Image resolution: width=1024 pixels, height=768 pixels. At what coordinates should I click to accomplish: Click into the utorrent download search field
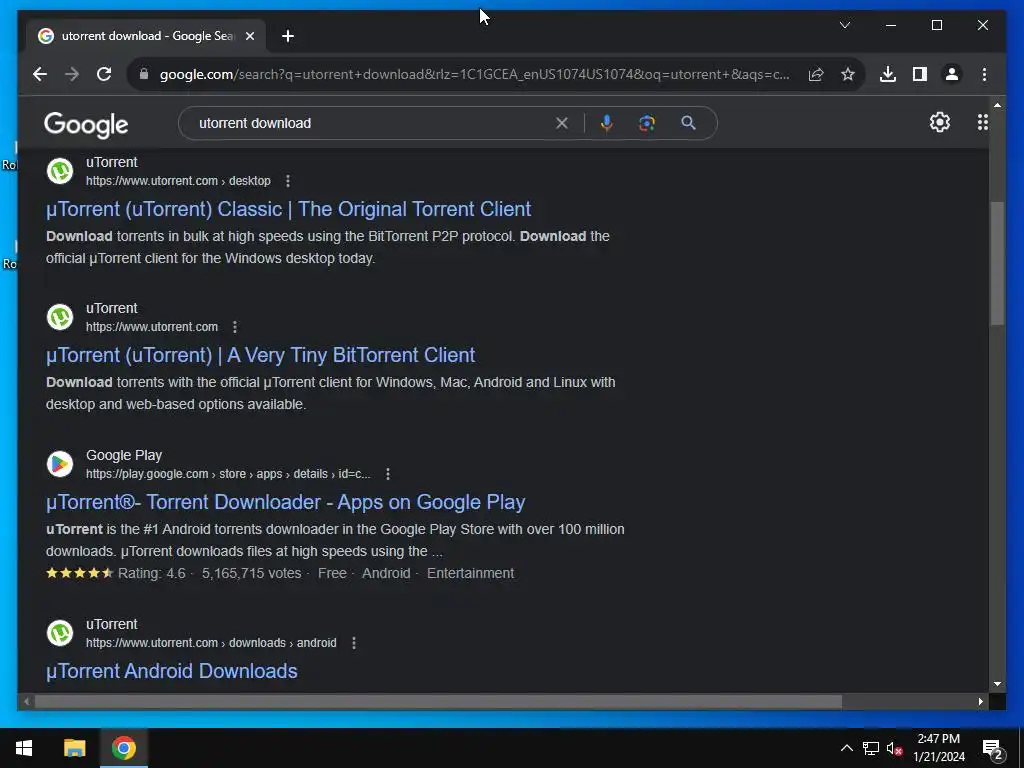[372, 123]
